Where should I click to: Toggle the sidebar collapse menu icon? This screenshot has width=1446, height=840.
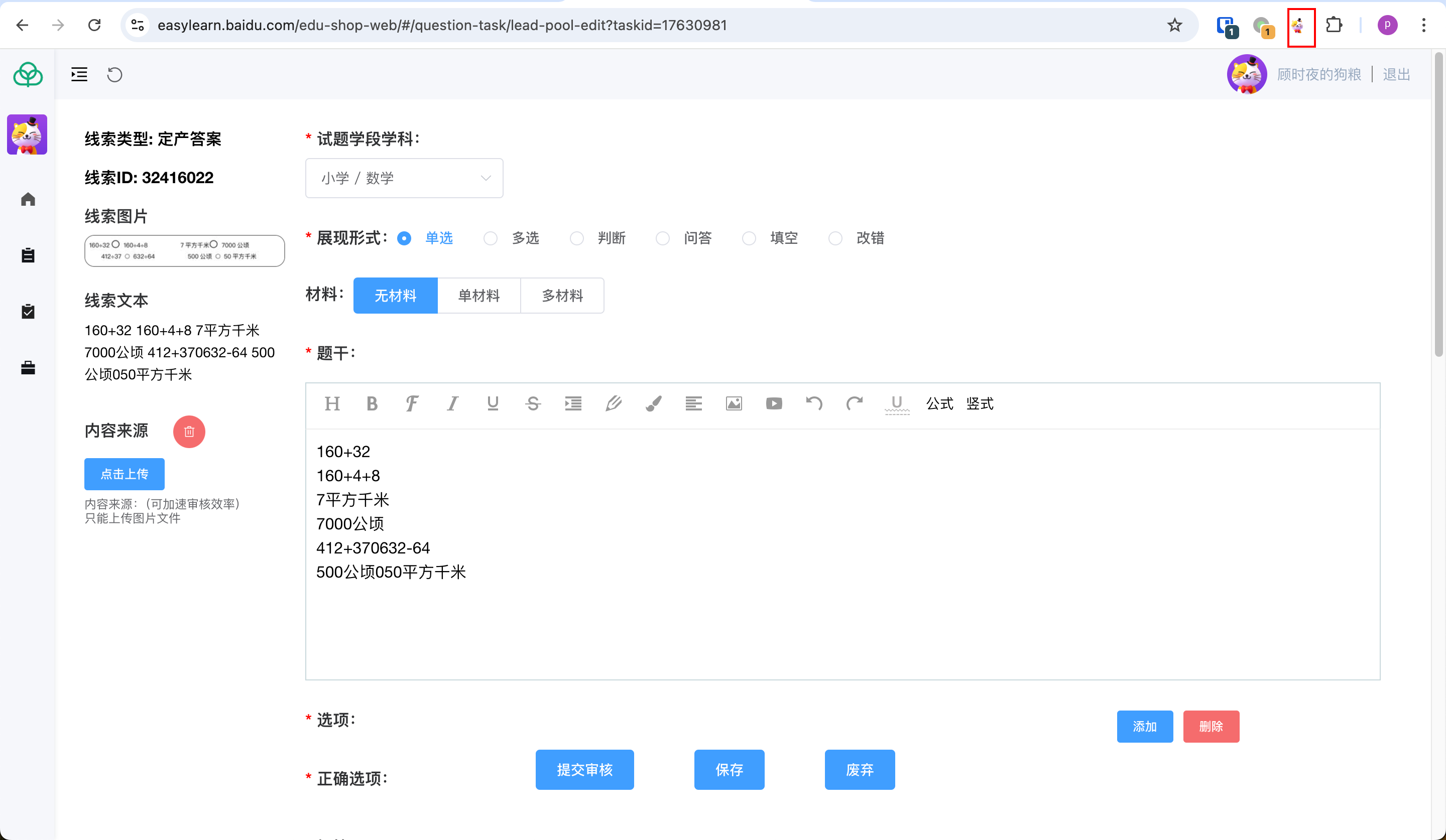[x=79, y=75]
